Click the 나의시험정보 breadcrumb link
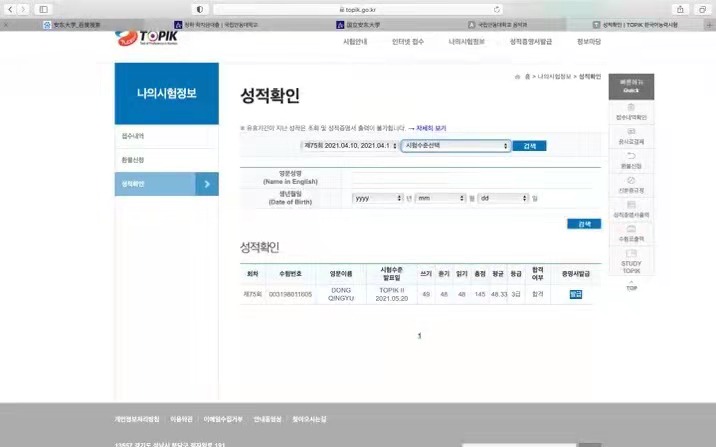716x447 pixels. point(554,77)
